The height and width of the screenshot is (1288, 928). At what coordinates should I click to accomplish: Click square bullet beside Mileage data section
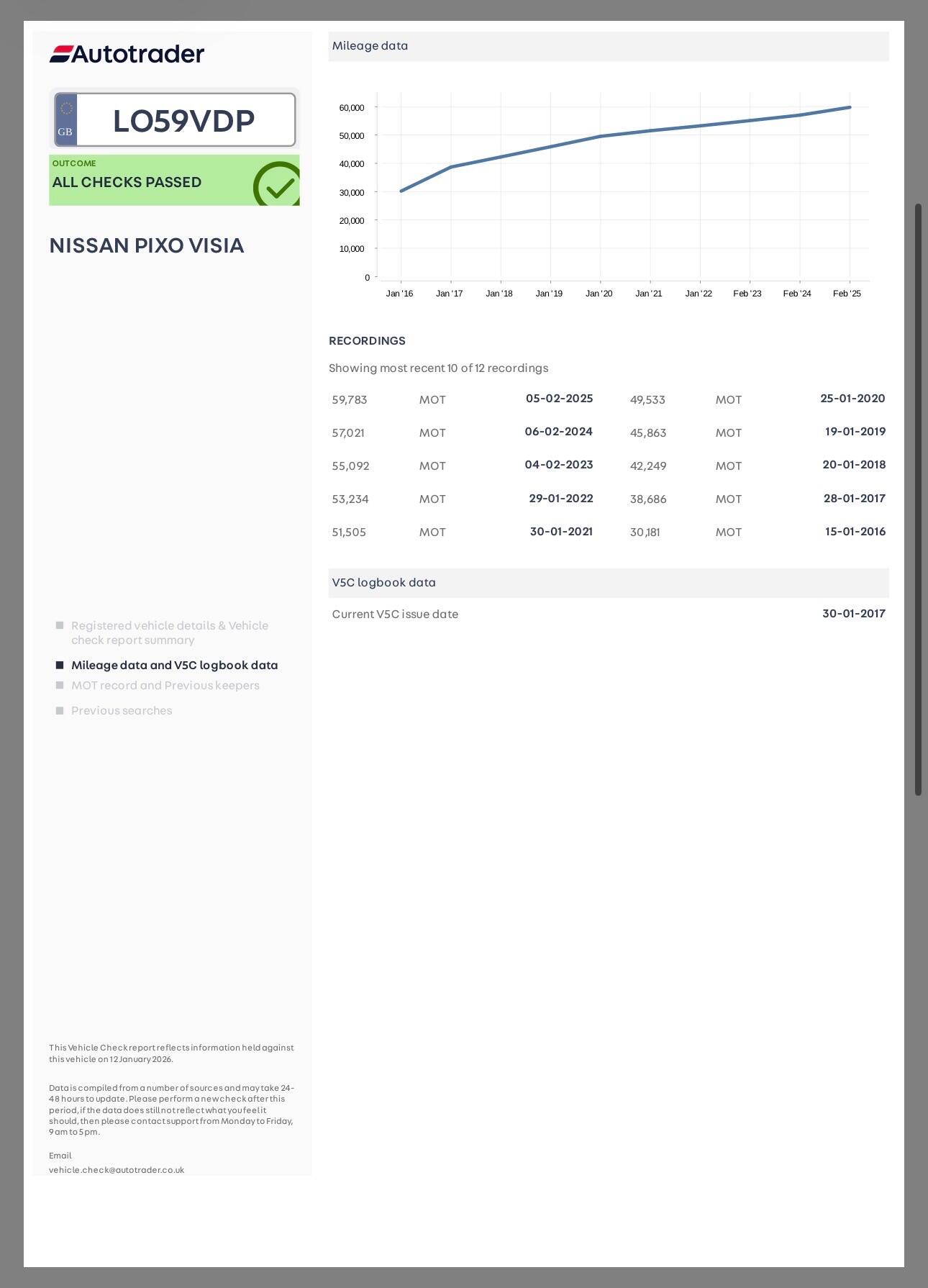point(60,666)
